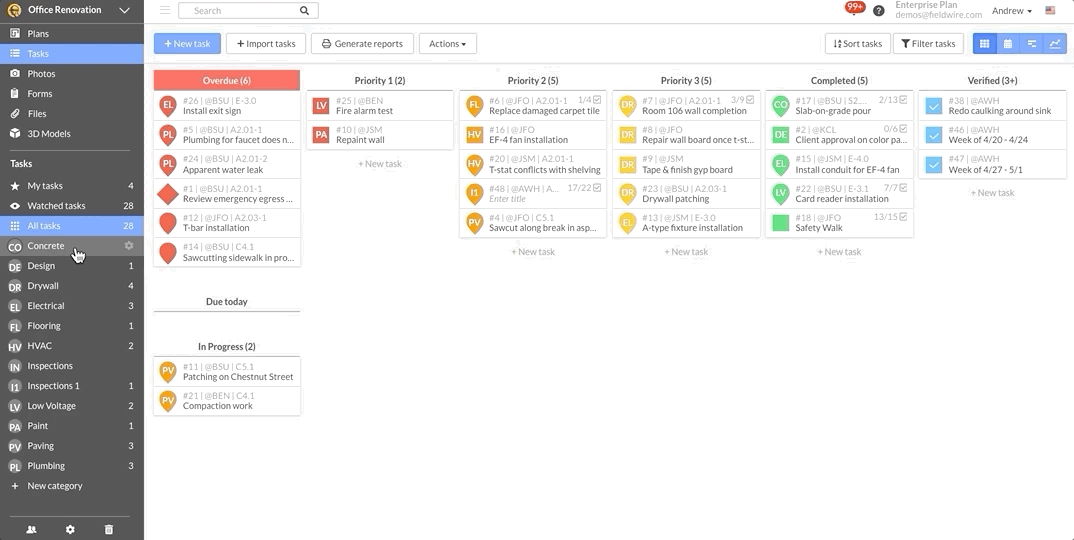Select Watched tasks list

[72, 206]
